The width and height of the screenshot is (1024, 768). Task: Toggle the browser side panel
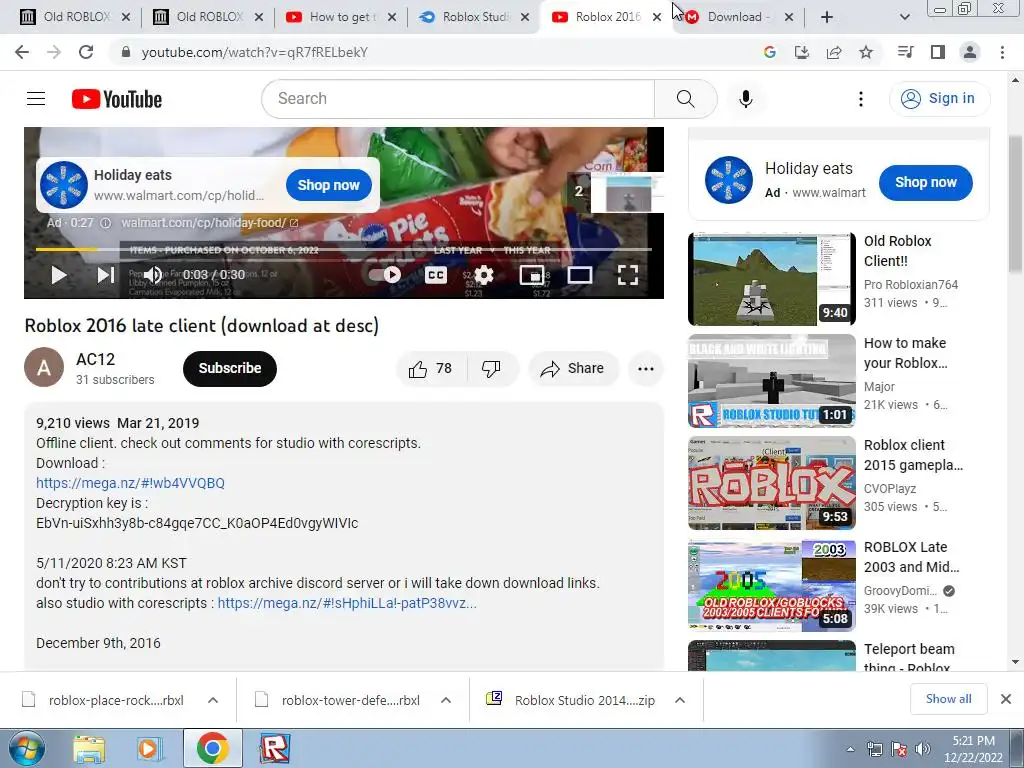pyautogui.click(x=938, y=52)
